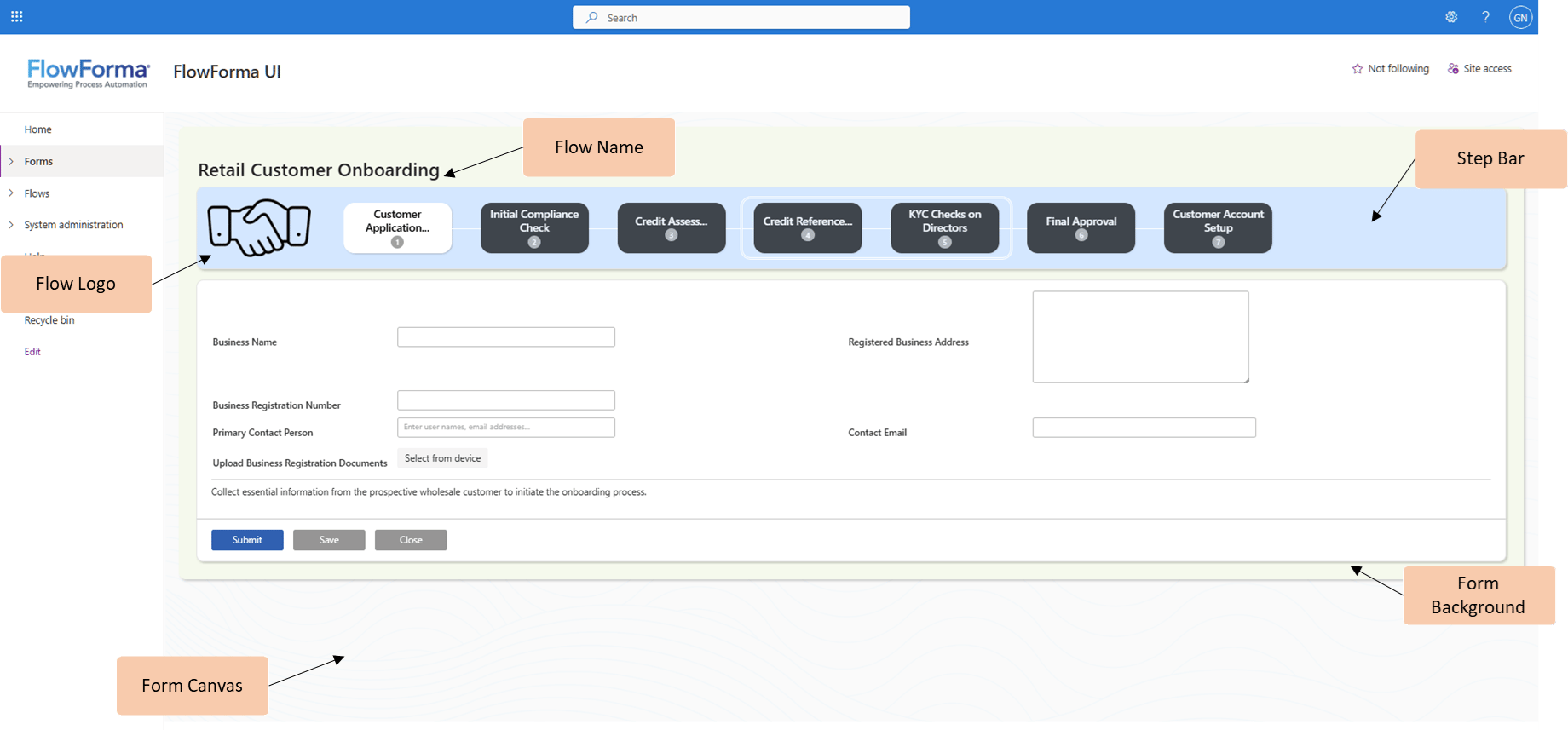Click the Primary Contact Person field
This screenshot has height=730, width=1568.
pyautogui.click(x=506, y=428)
